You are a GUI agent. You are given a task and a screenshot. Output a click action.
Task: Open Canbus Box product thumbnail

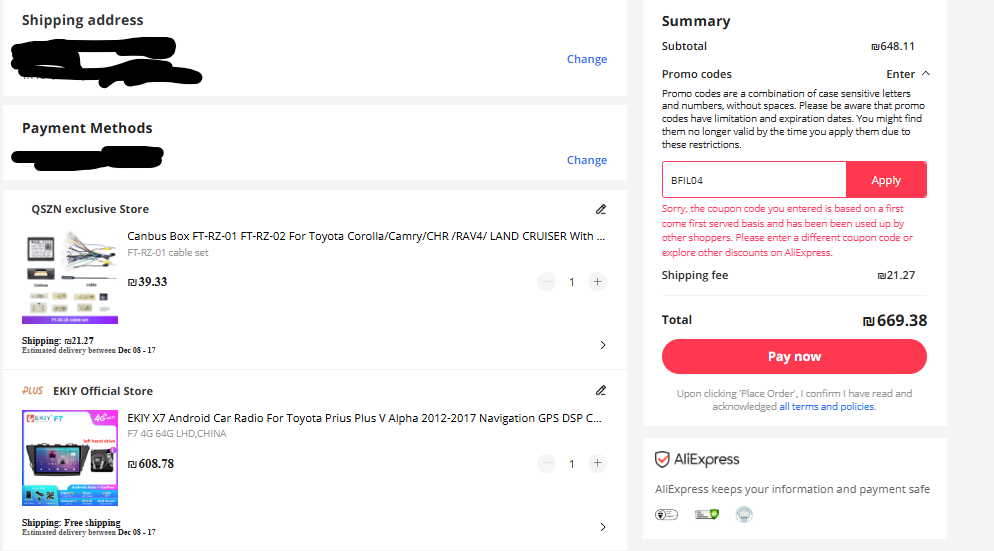click(x=70, y=277)
